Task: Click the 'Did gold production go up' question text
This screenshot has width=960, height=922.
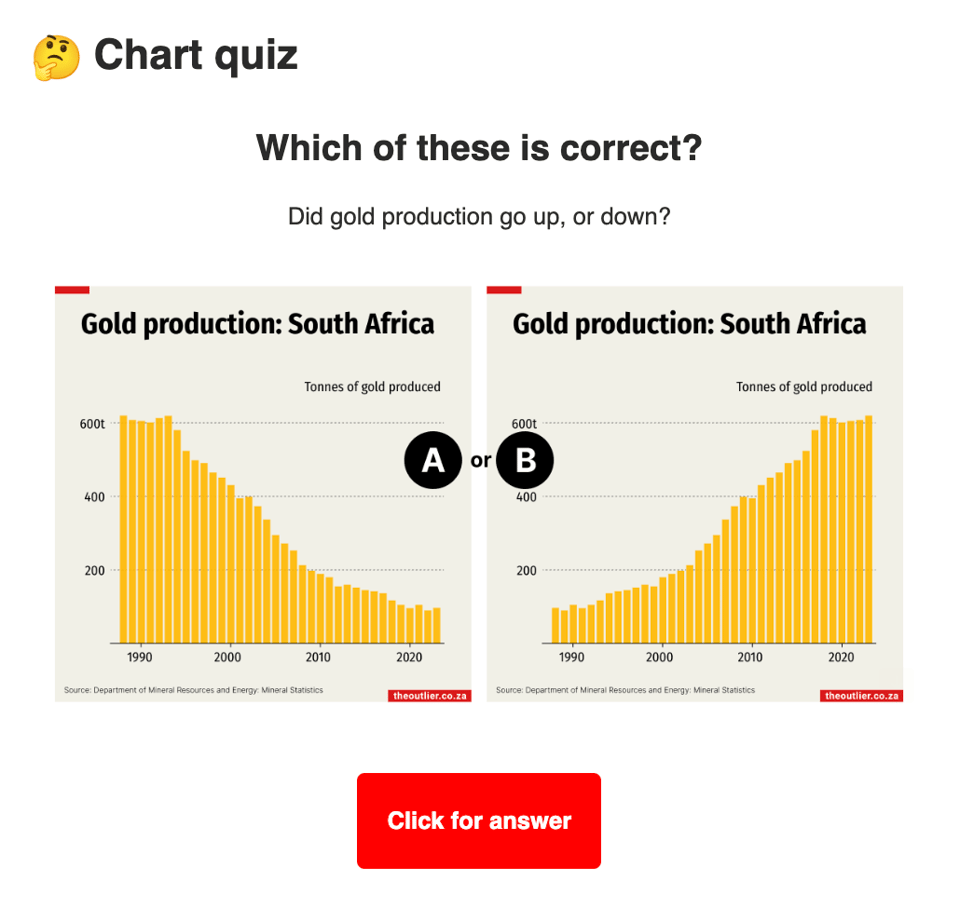Action: pos(479,216)
